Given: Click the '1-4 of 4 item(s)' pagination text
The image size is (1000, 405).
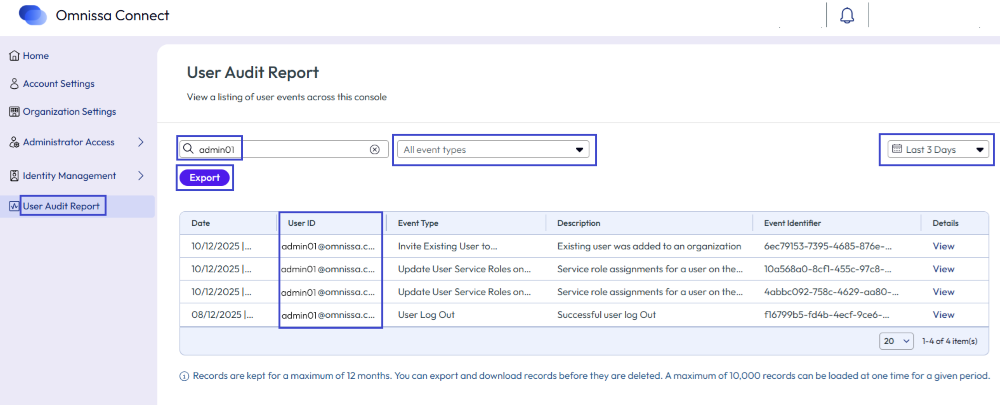Looking at the screenshot, I should pos(950,341).
